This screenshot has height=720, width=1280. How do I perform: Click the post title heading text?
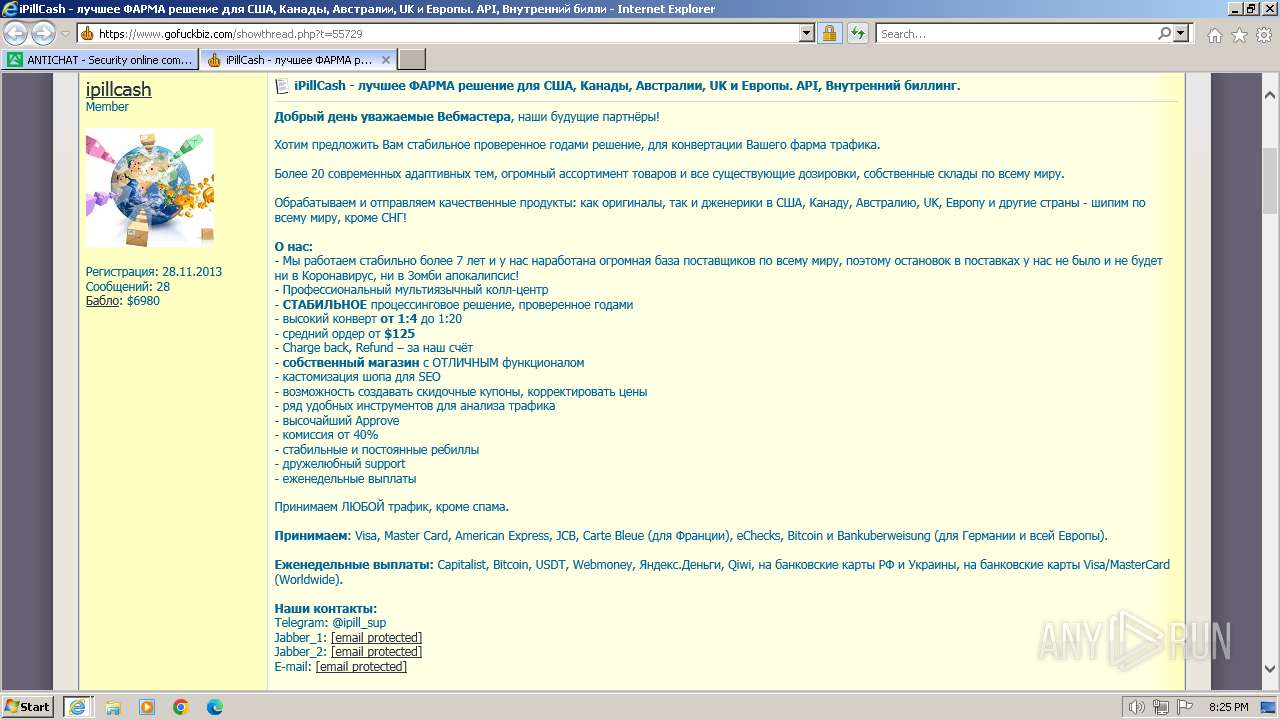pyautogui.click(x=627, y=86)
